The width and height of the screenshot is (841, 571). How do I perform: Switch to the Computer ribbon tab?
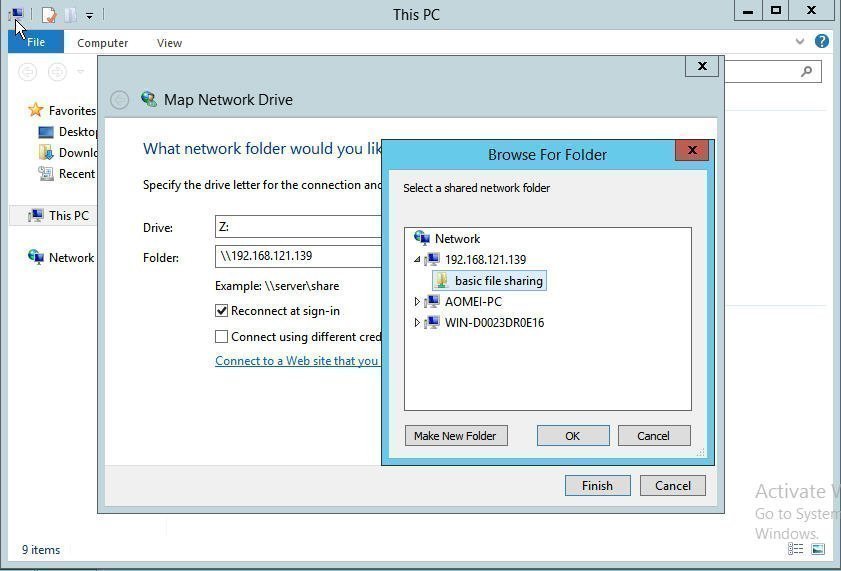(x=102, y=43)
